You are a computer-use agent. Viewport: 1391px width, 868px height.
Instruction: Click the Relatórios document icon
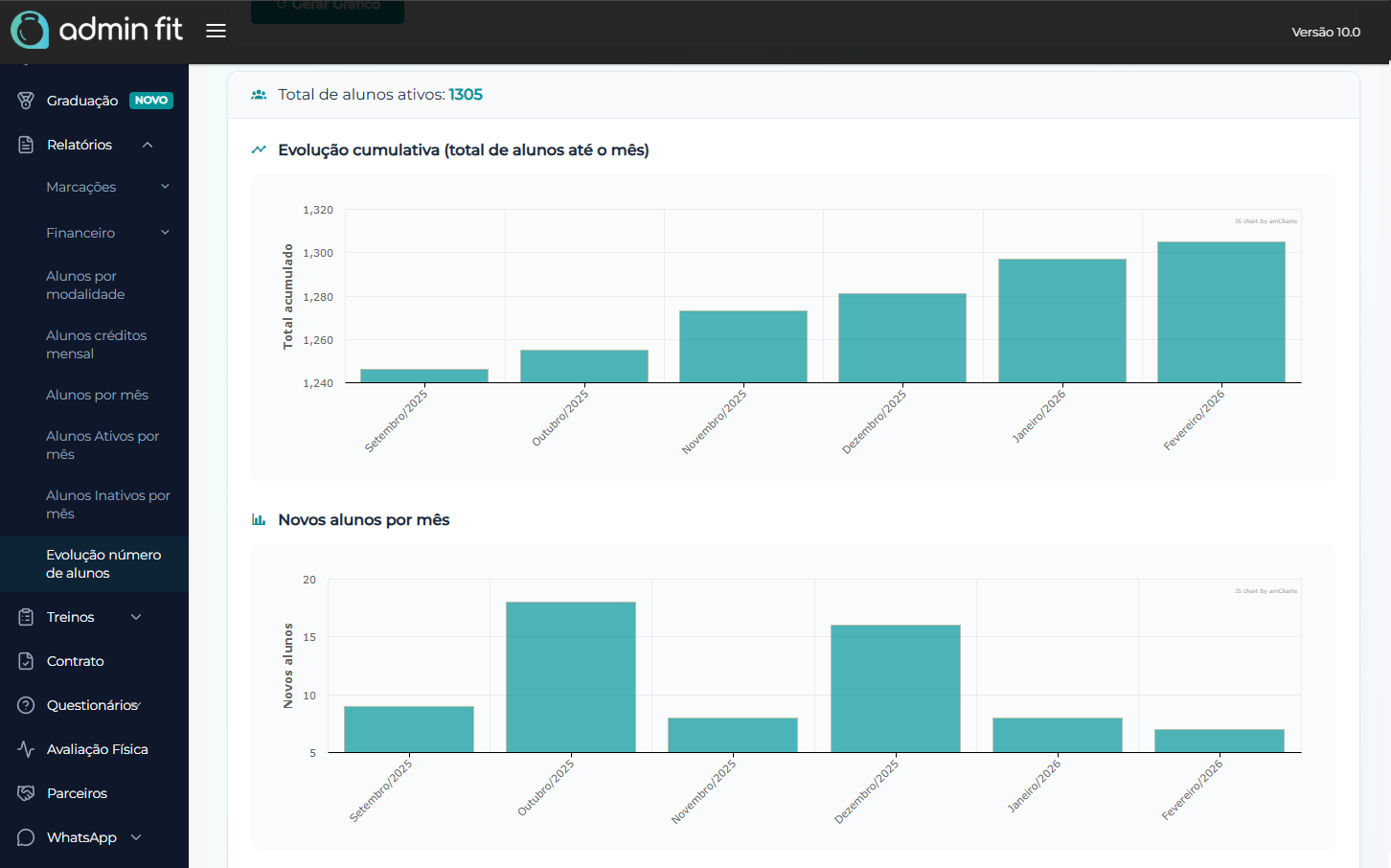click(26, 145)
